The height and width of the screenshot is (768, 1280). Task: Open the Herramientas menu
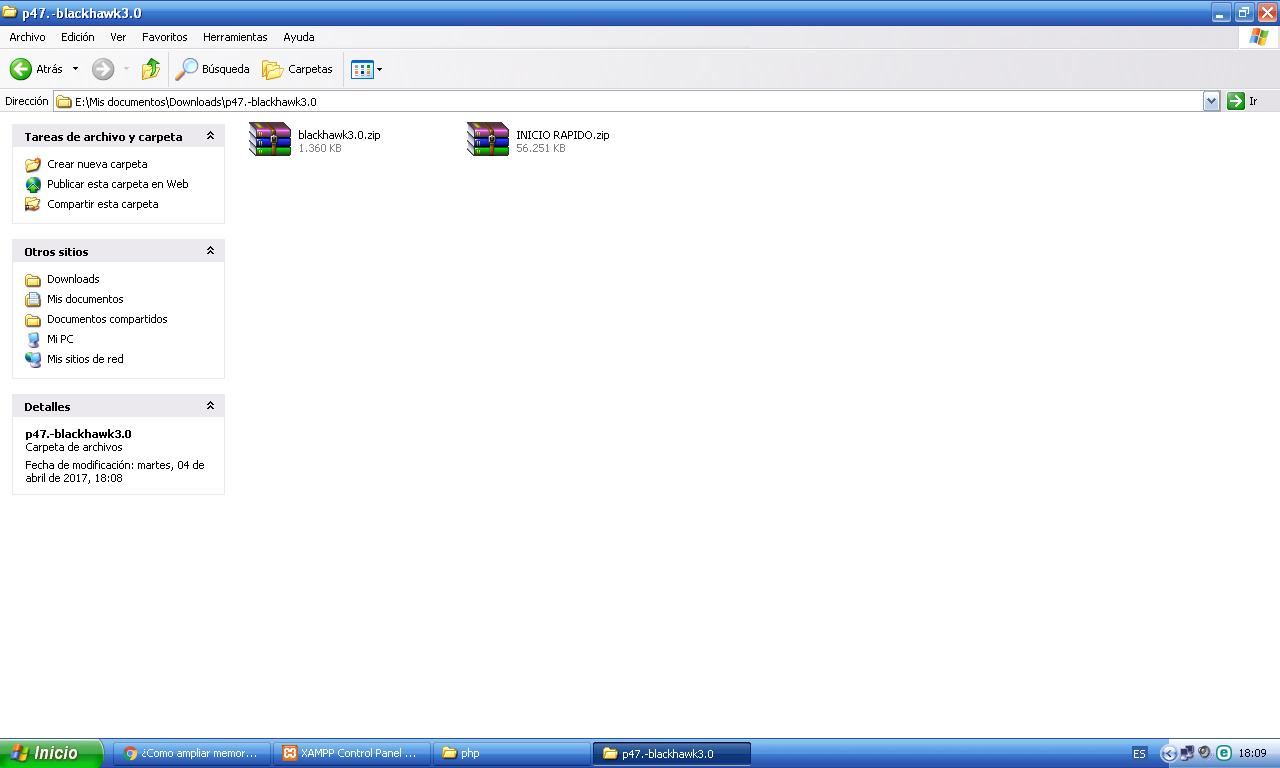[235, 37]
